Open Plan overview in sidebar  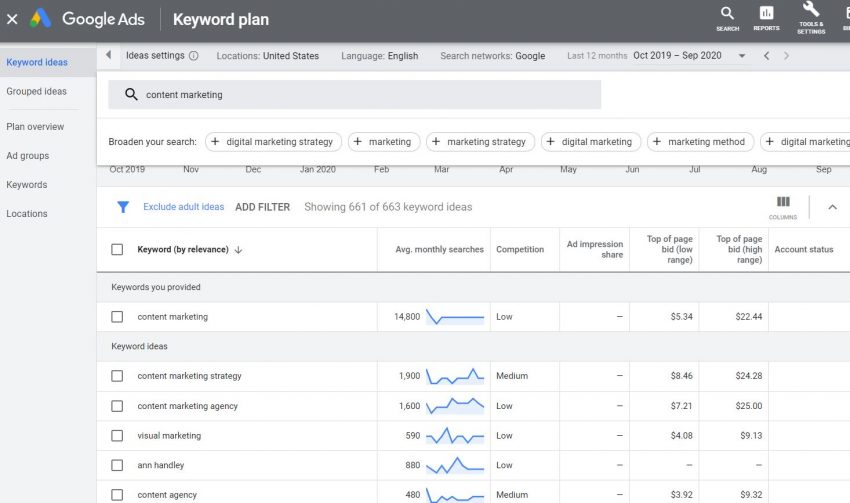[x=35, y=127]
